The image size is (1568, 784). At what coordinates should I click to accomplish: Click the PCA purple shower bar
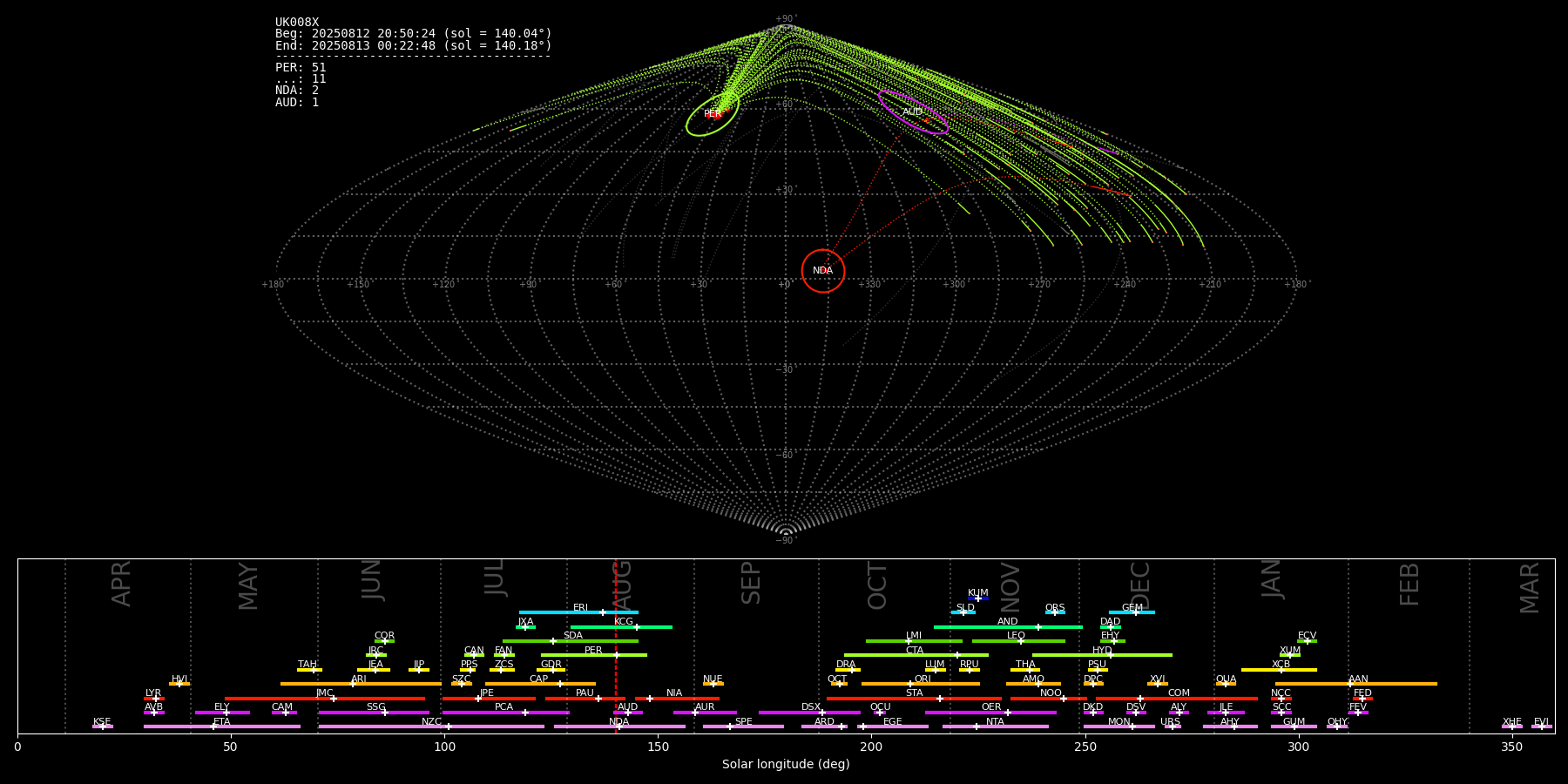click(505, 713)
